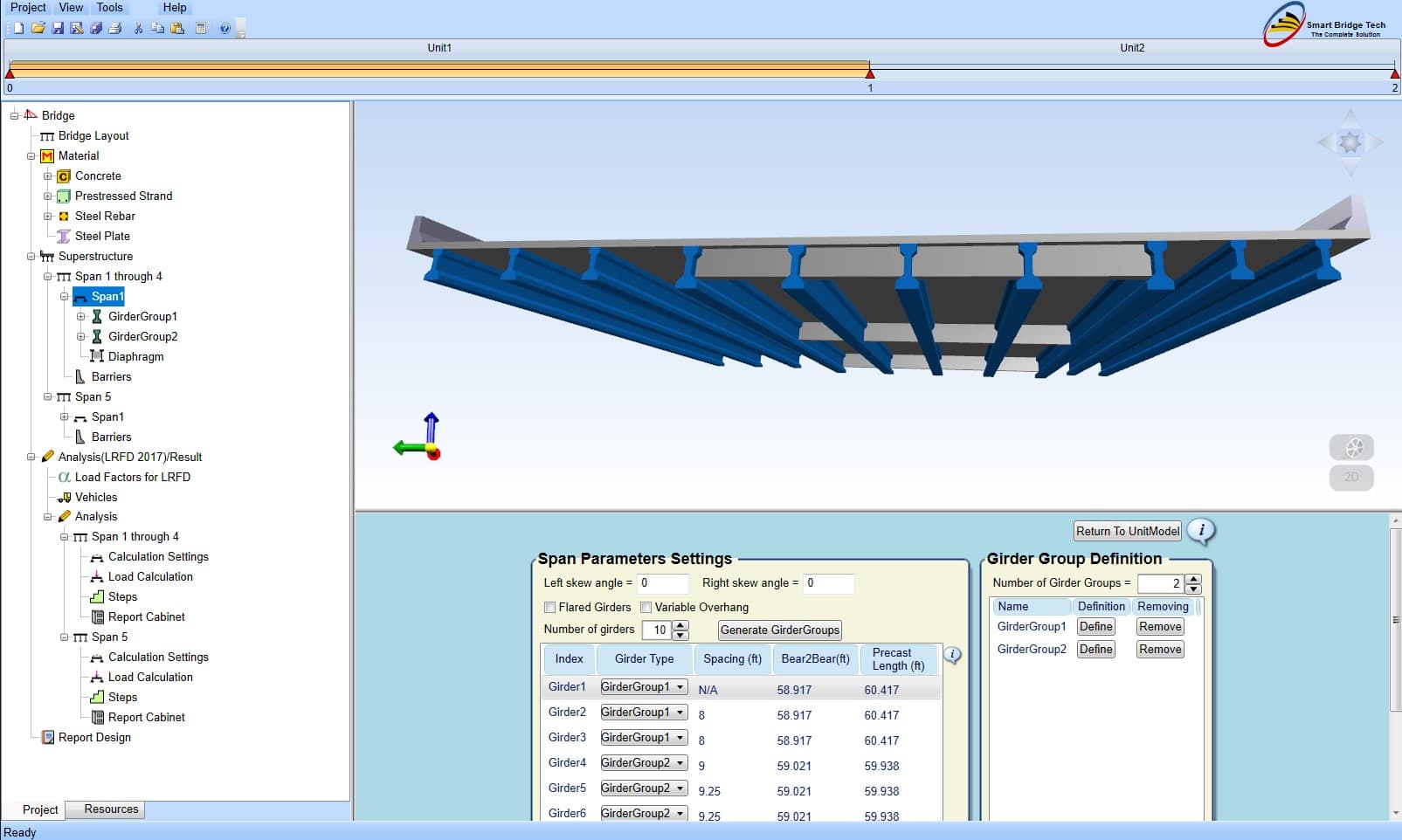Click the blue Help question mark icon
Screen dimensions: 1402x840
224,28
